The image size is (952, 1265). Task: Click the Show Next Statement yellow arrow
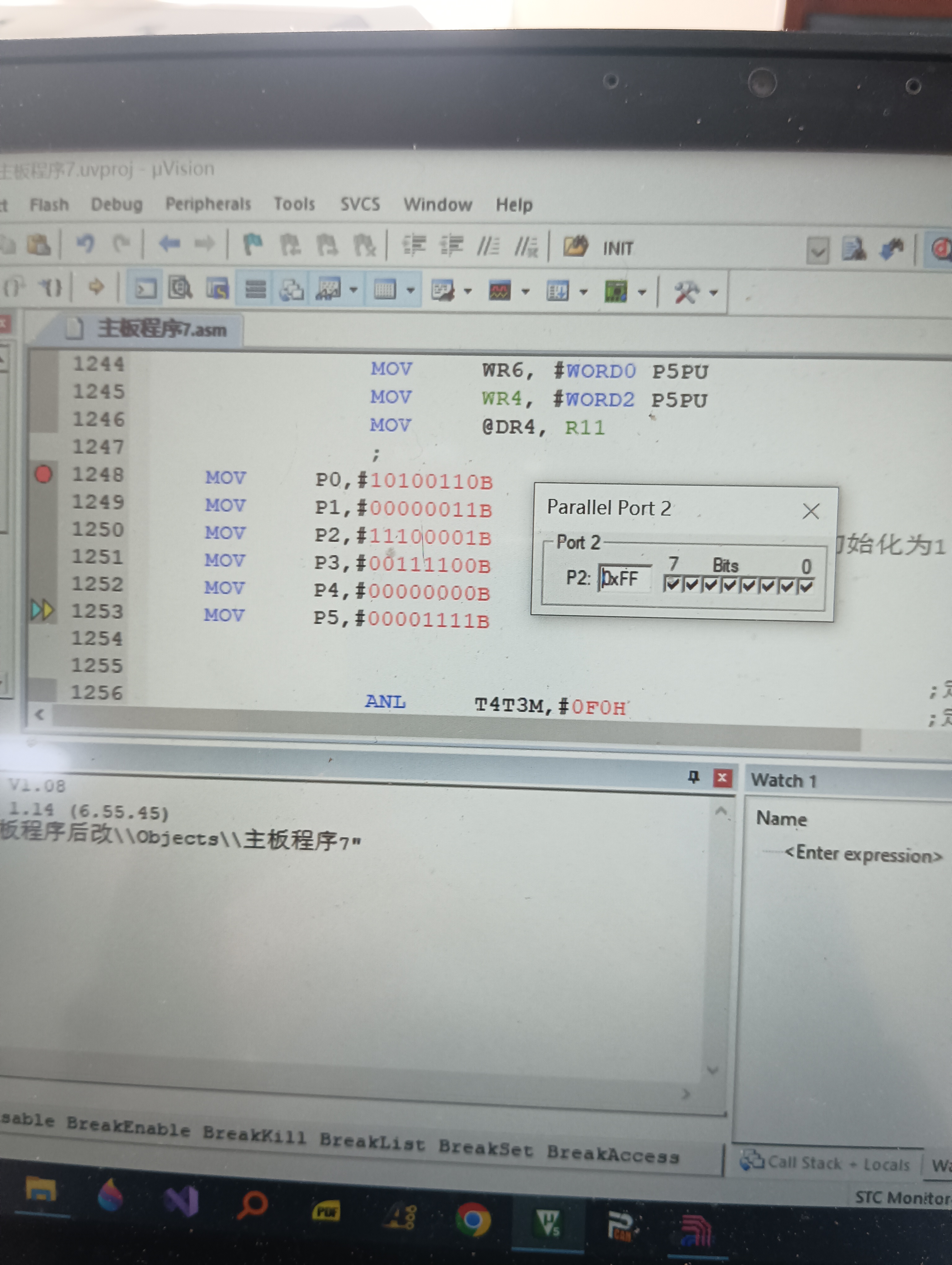[96, 286]
